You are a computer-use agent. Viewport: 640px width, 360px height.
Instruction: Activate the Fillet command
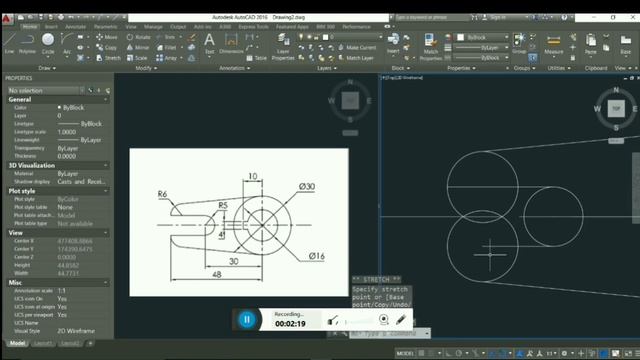click(x=167, y=48)
